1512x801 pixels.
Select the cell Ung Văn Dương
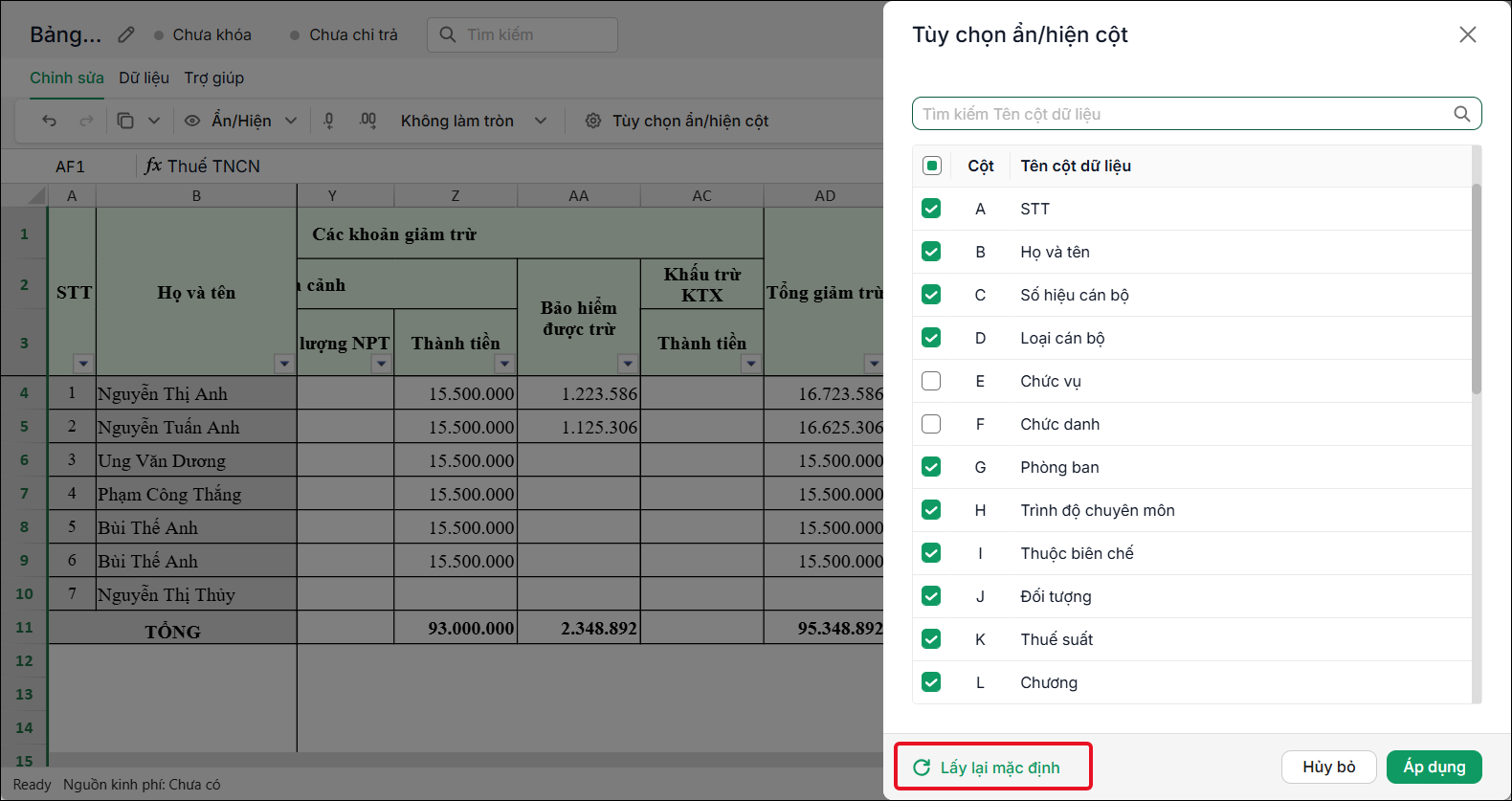[x=196, y=460]
